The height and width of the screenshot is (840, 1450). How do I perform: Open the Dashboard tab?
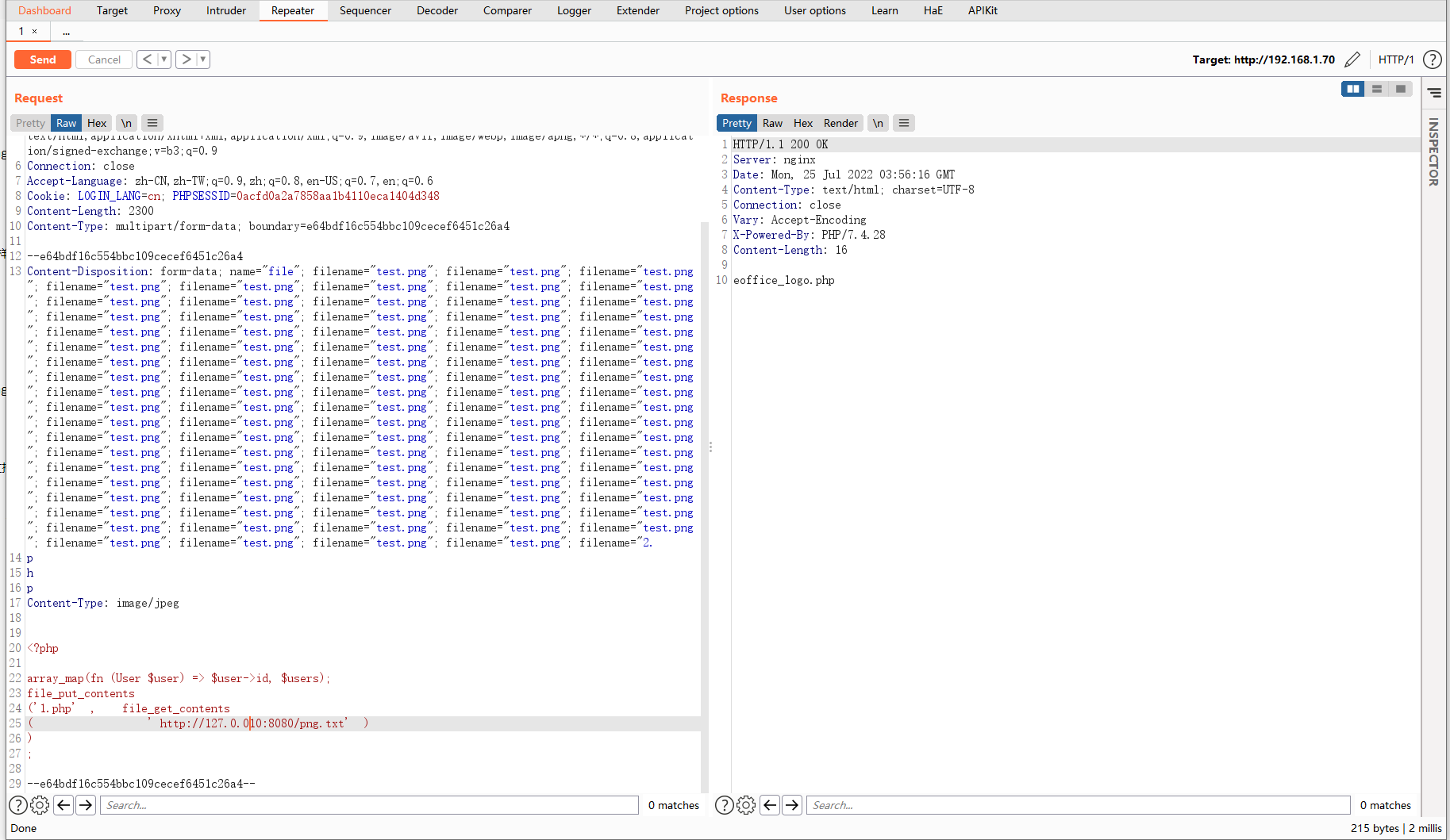click(44, 10)
